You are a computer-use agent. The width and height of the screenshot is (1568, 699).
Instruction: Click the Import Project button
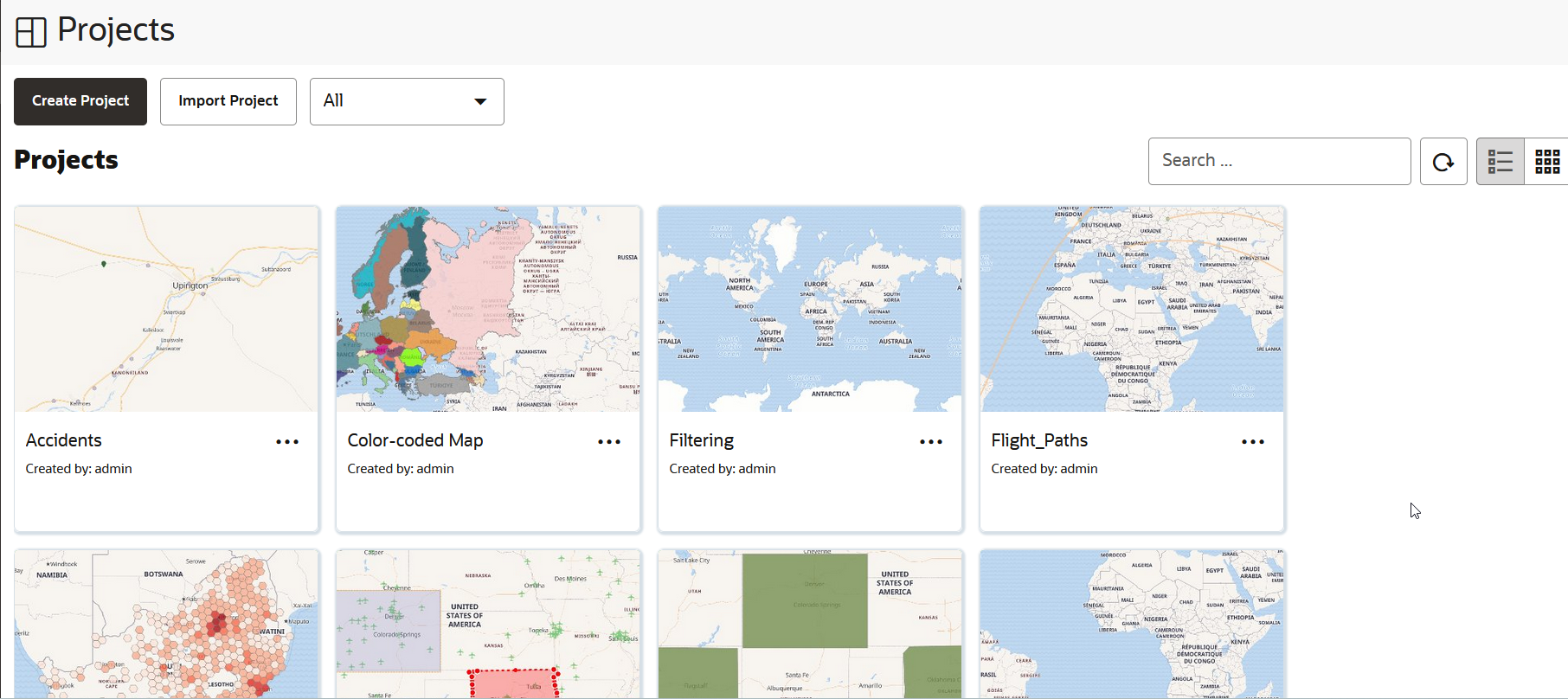pyautogui.click(x=228, y=101)
